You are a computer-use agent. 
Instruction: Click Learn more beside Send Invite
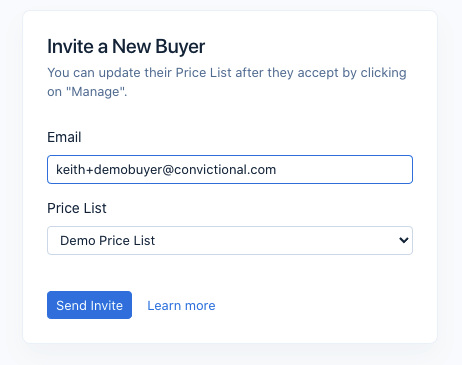[x=181, y=305]
